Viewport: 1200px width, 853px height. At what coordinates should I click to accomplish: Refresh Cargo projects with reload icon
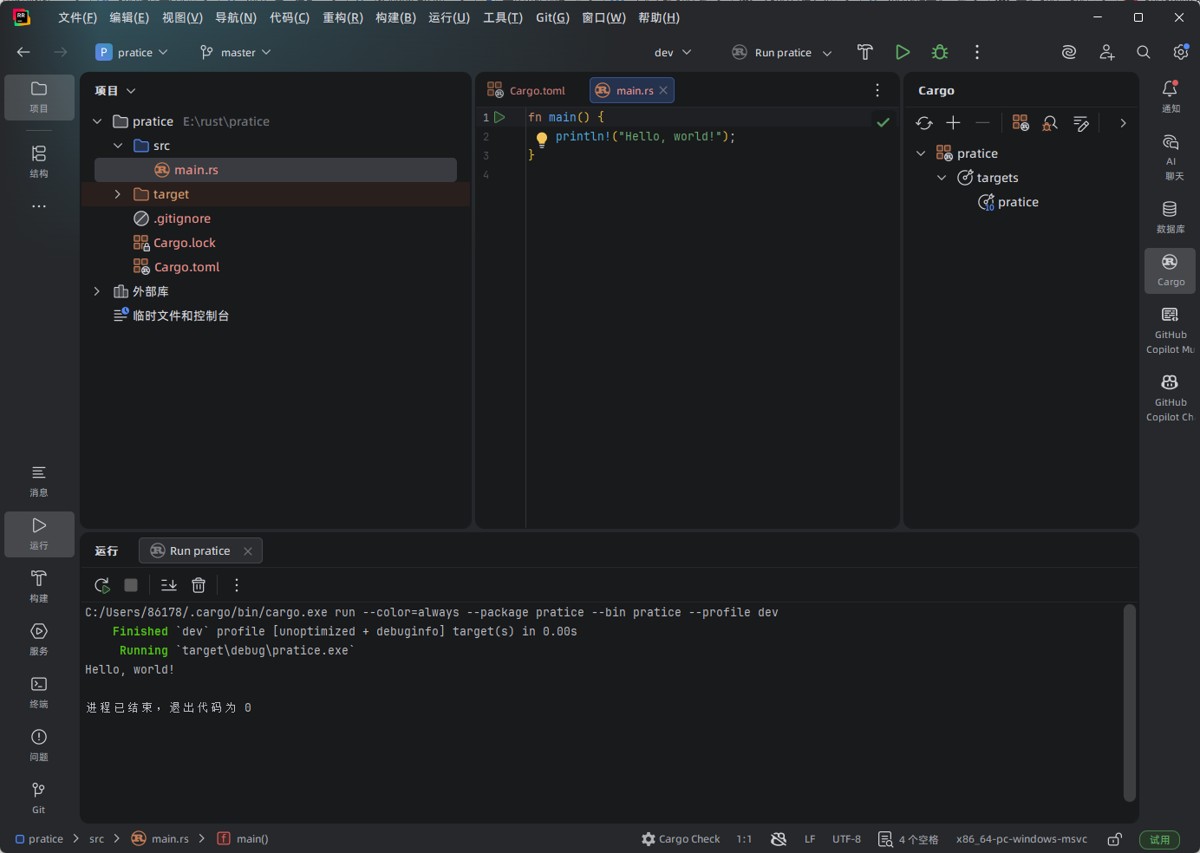924,123
